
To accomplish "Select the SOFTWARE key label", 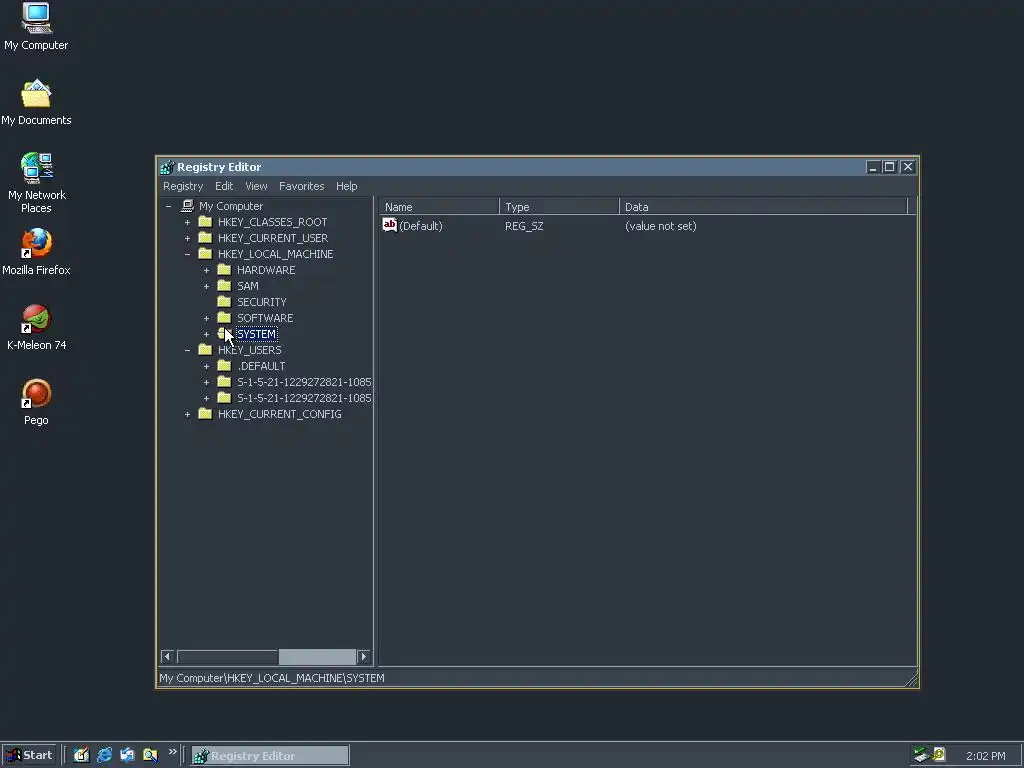I will coord(265,318).
